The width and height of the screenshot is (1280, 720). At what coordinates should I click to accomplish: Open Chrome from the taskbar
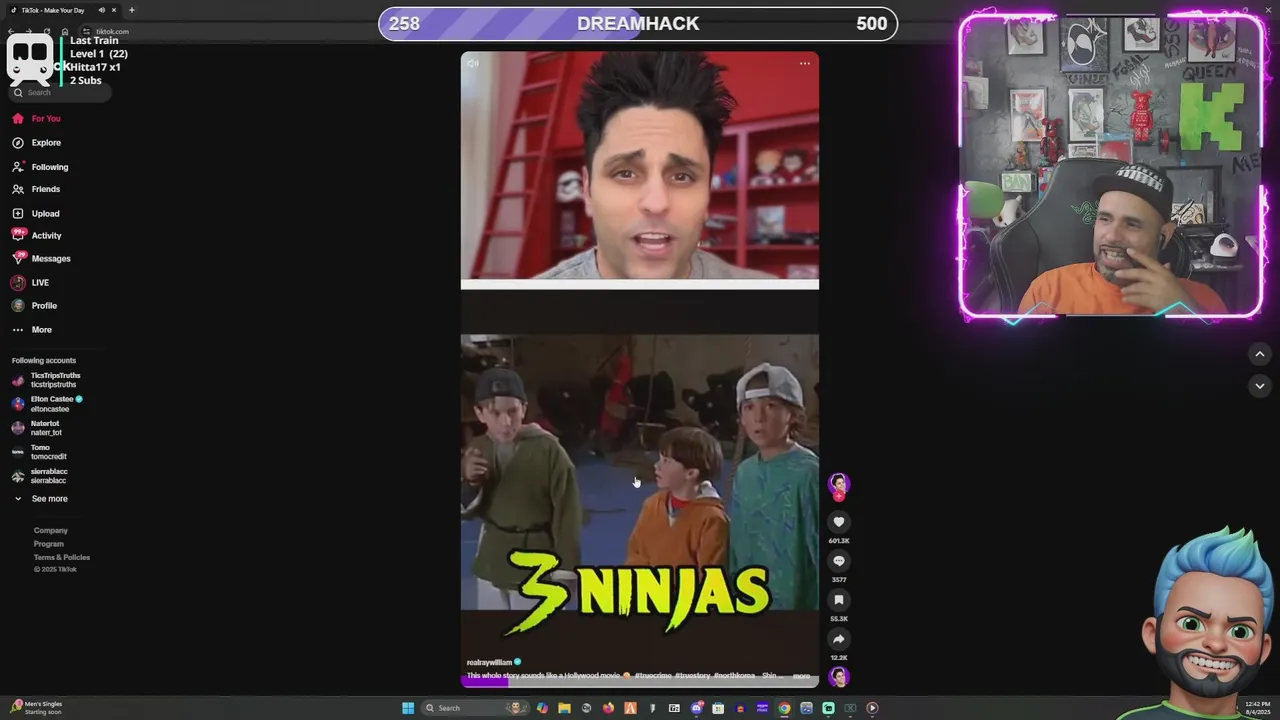[x=784, y=708]
